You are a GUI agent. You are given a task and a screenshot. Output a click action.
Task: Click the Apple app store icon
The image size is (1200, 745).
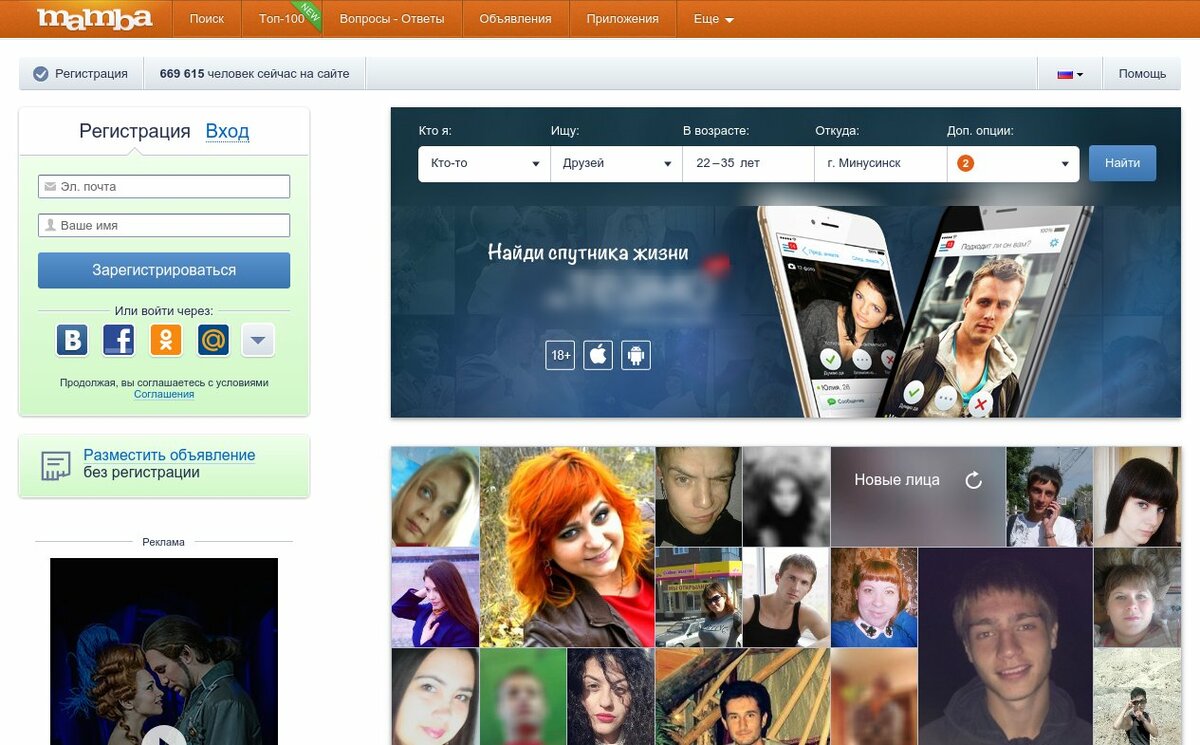(598, 355)
